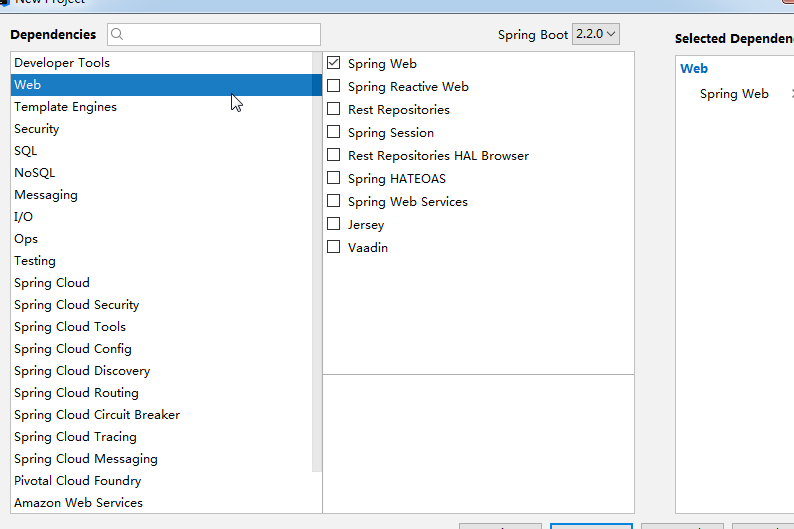This screenshot has height=529, width=794.
Task: Focus the Dependencies search field
Action: (214, 34)
